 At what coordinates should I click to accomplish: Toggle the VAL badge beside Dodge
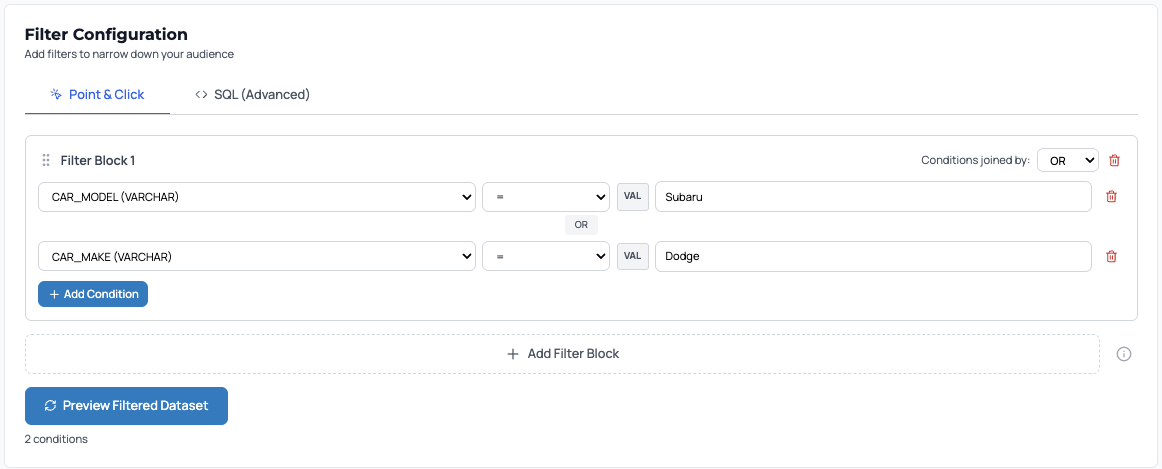(x=632, y=257)
